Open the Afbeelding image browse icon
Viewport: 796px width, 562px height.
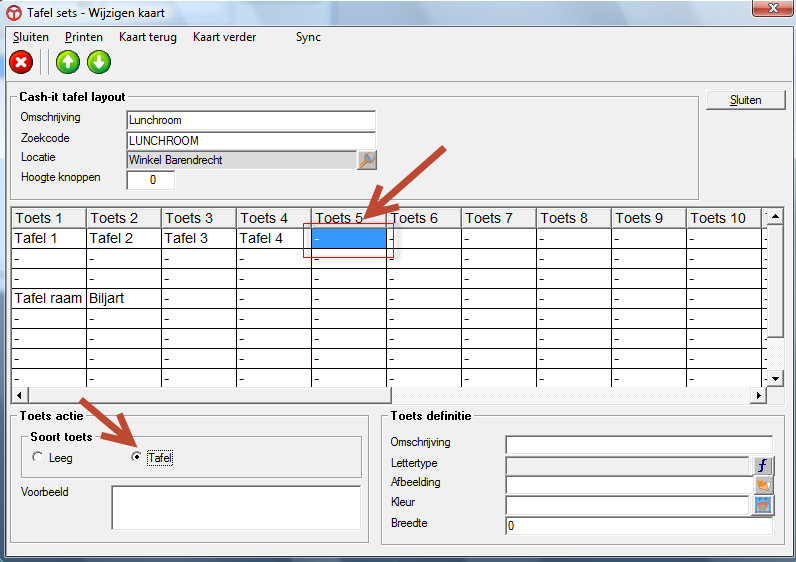click(762, 485)
